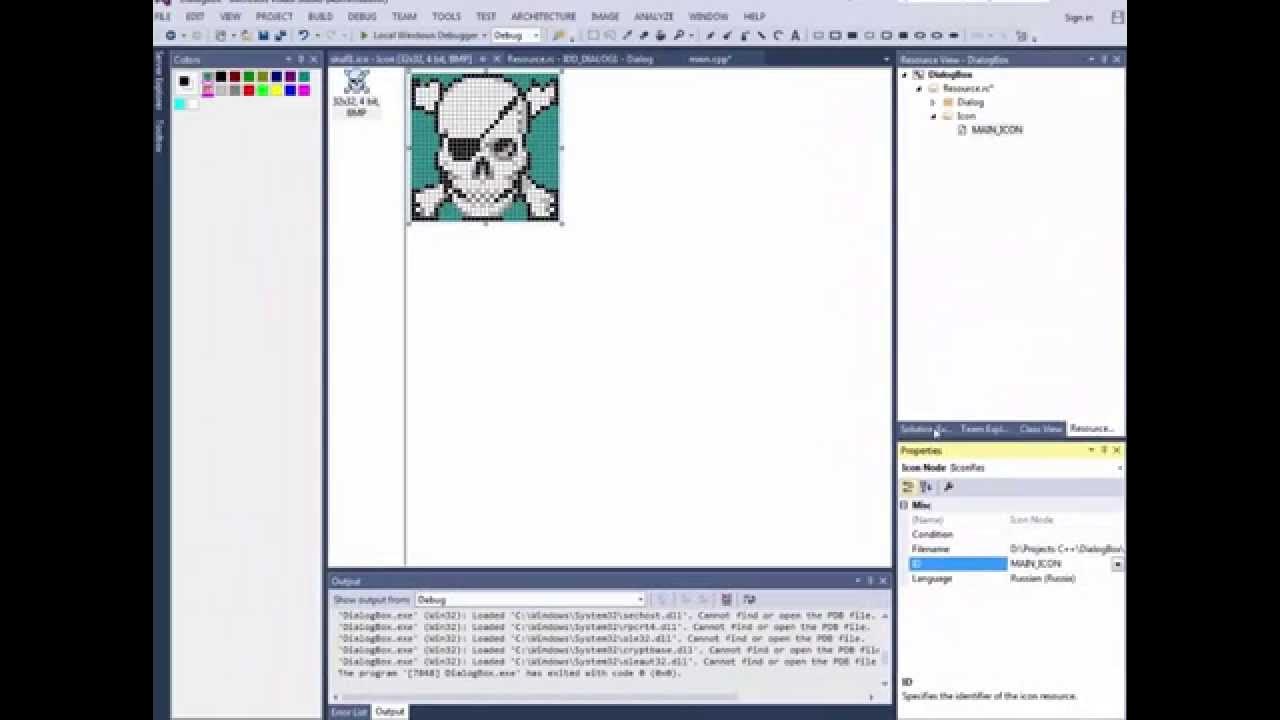The image size is (1280, 720).
Task: Open the EDIT menu
Action: [195, 17]
